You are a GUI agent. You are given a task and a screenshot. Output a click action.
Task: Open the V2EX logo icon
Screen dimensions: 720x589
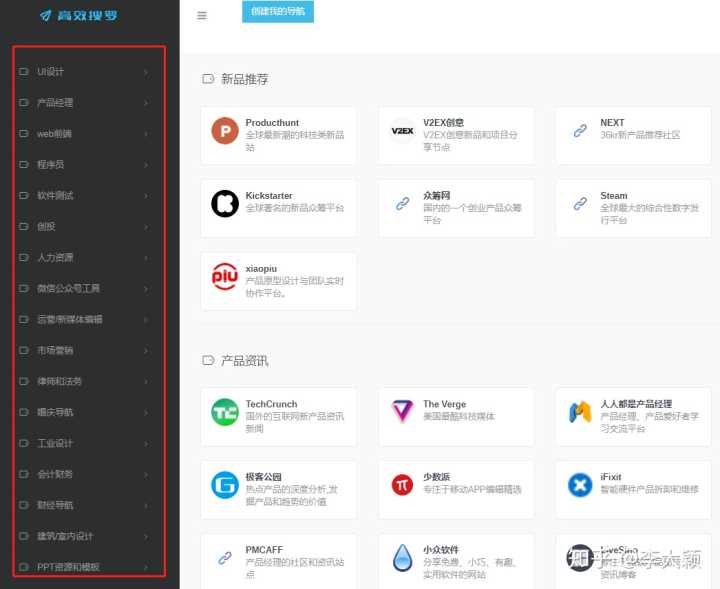click(402, 131)
